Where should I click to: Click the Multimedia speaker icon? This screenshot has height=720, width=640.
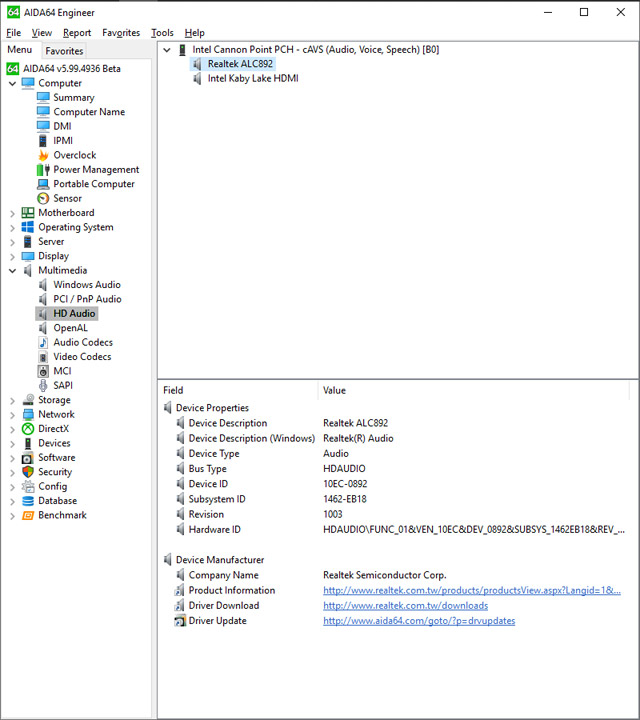pos(28,270)
